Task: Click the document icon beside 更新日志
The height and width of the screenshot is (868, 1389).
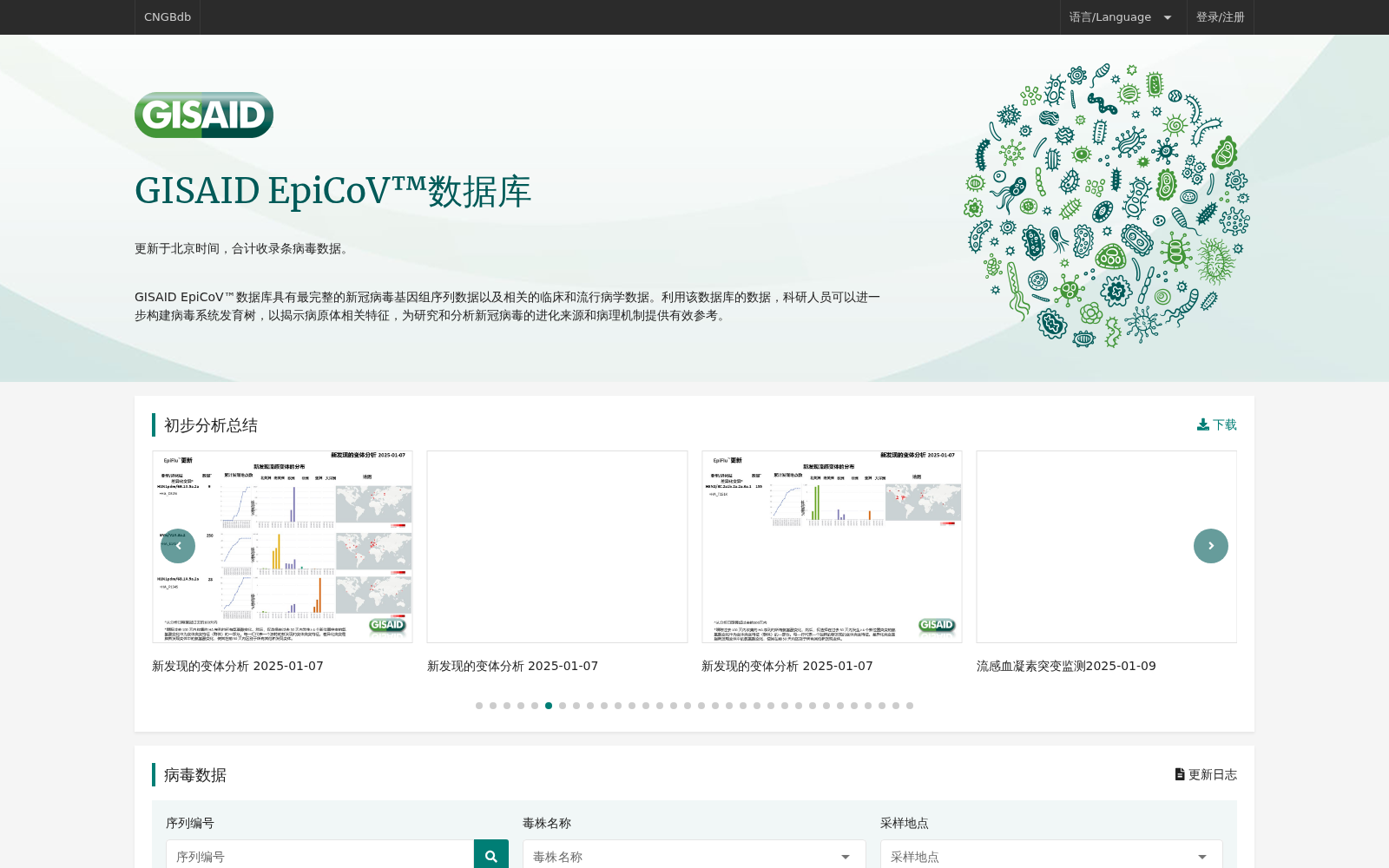Action: [x=1180, y=774]
